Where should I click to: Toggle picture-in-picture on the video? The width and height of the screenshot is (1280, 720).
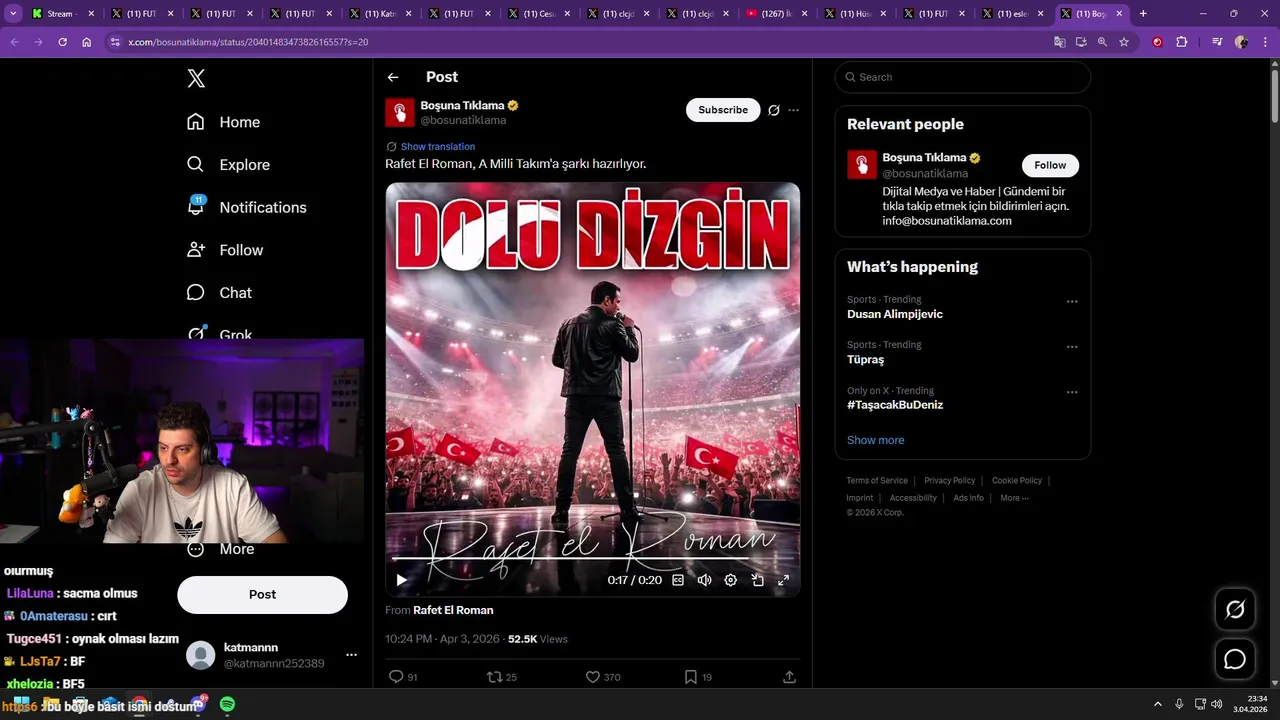757,580
